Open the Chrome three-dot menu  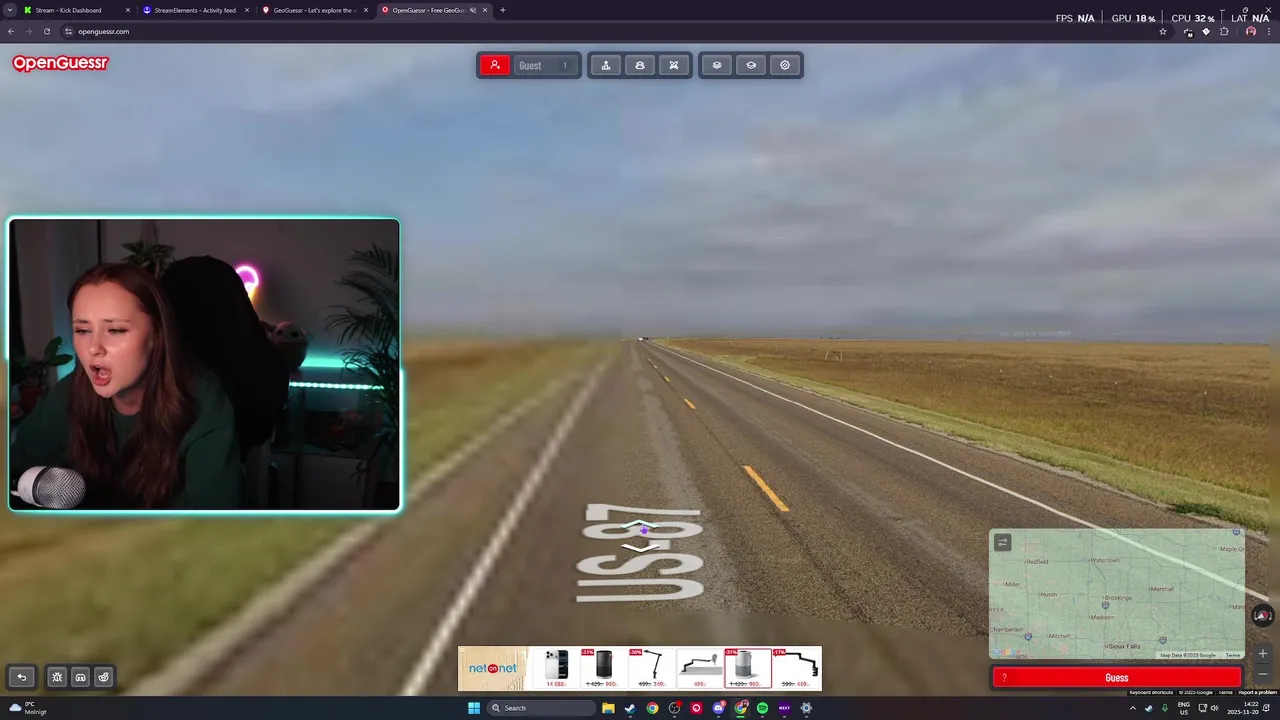point(1269,31)
